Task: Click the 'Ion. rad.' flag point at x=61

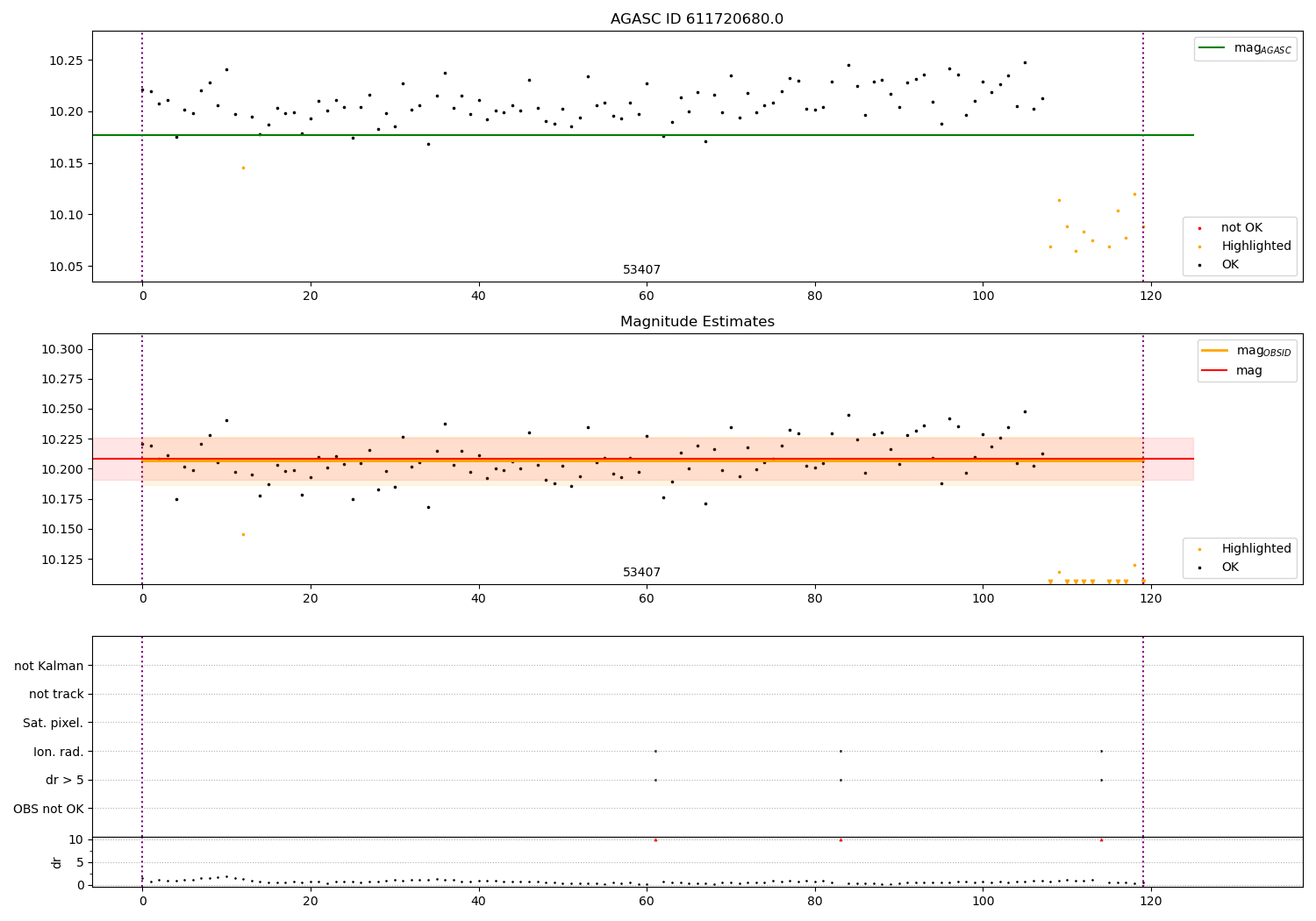Action: 655,751
